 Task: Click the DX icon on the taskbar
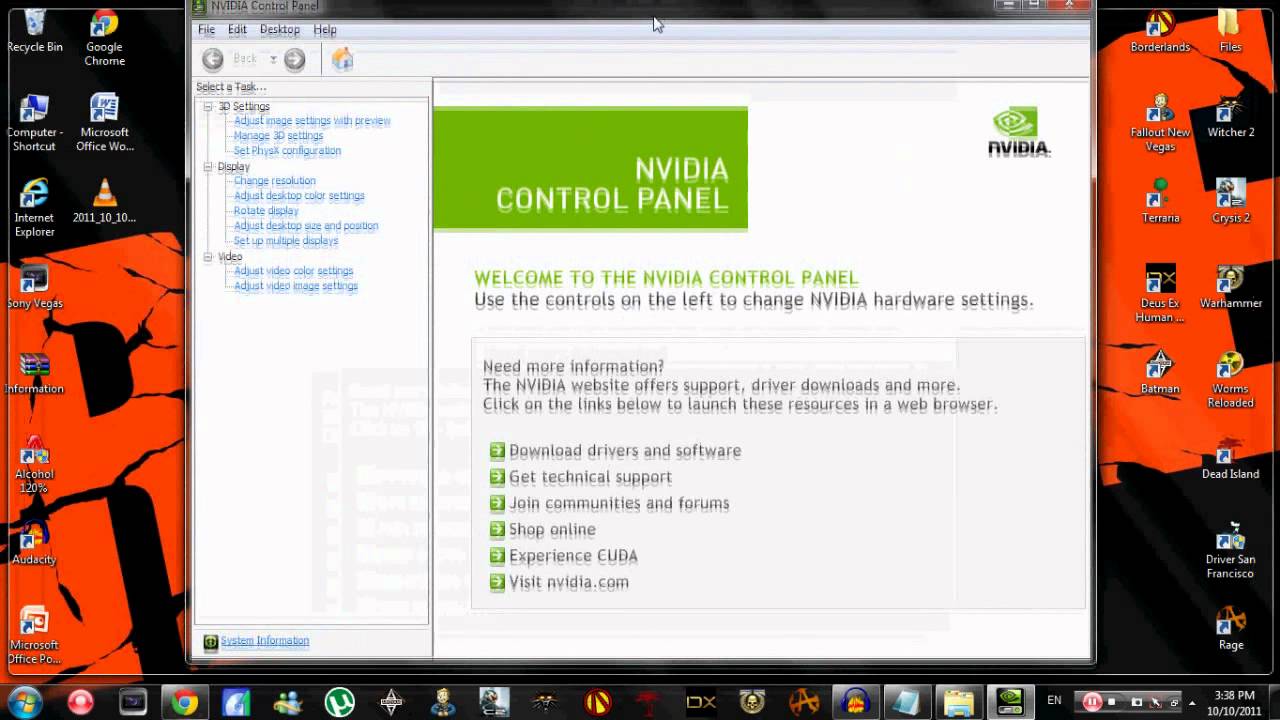[x=701, y=703]
